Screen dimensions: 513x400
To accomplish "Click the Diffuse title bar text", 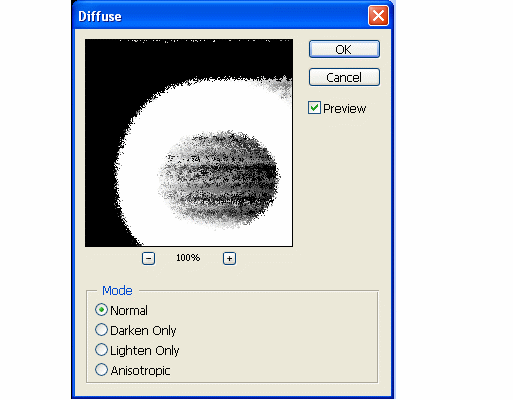I will point(100,16).
